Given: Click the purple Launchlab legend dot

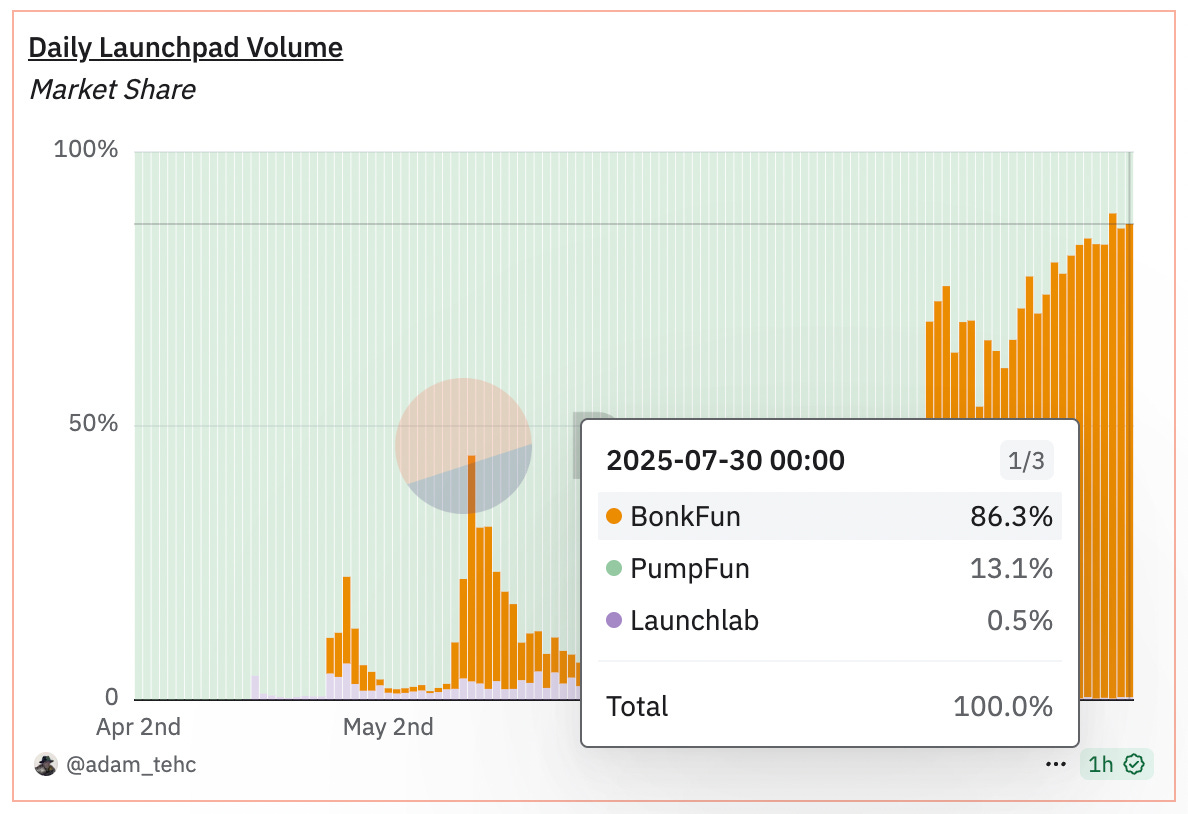Looking at the screenshot, I should (614, 621).
